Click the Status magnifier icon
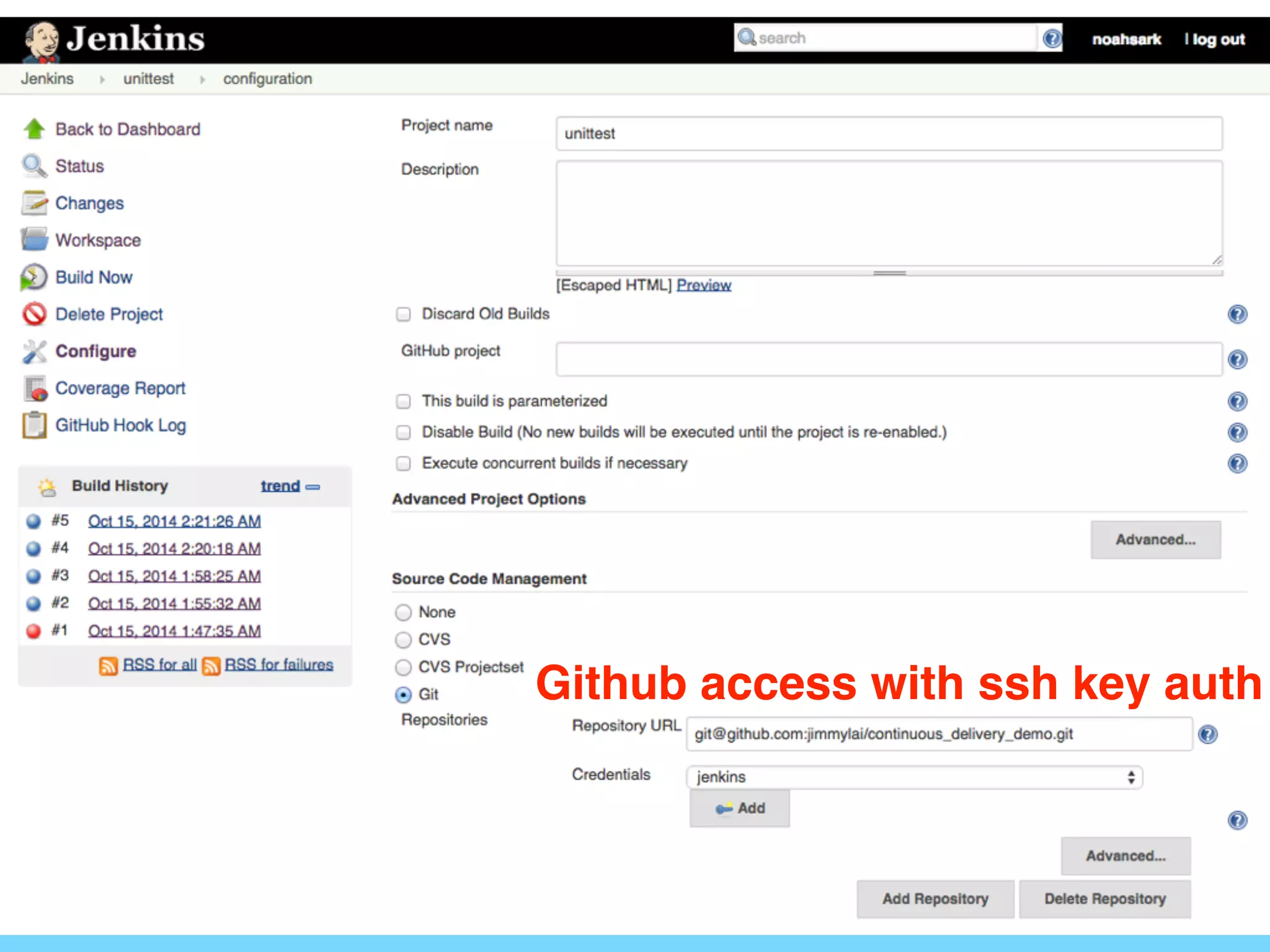The height and width of the screenshot is (952, 1270). (x=34, y=166)
